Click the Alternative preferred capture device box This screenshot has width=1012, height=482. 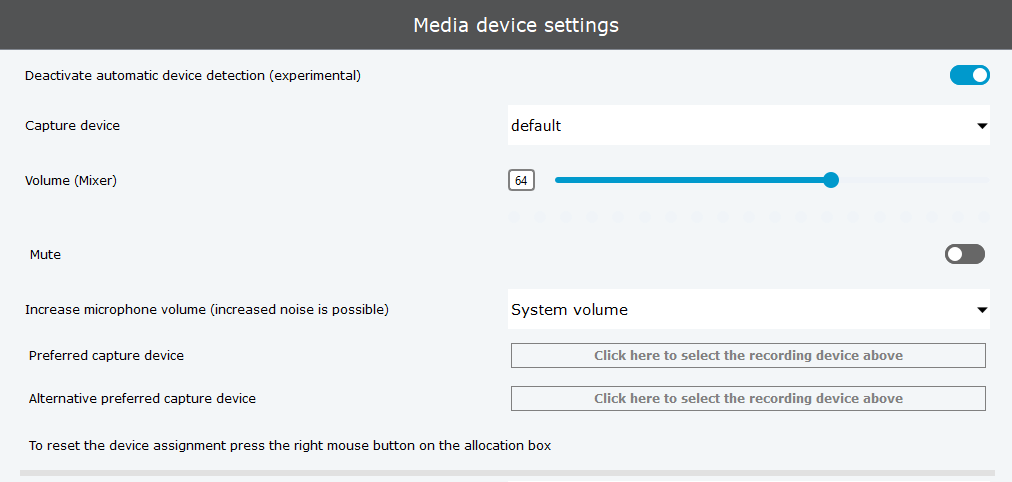click(x=748, y=398)
